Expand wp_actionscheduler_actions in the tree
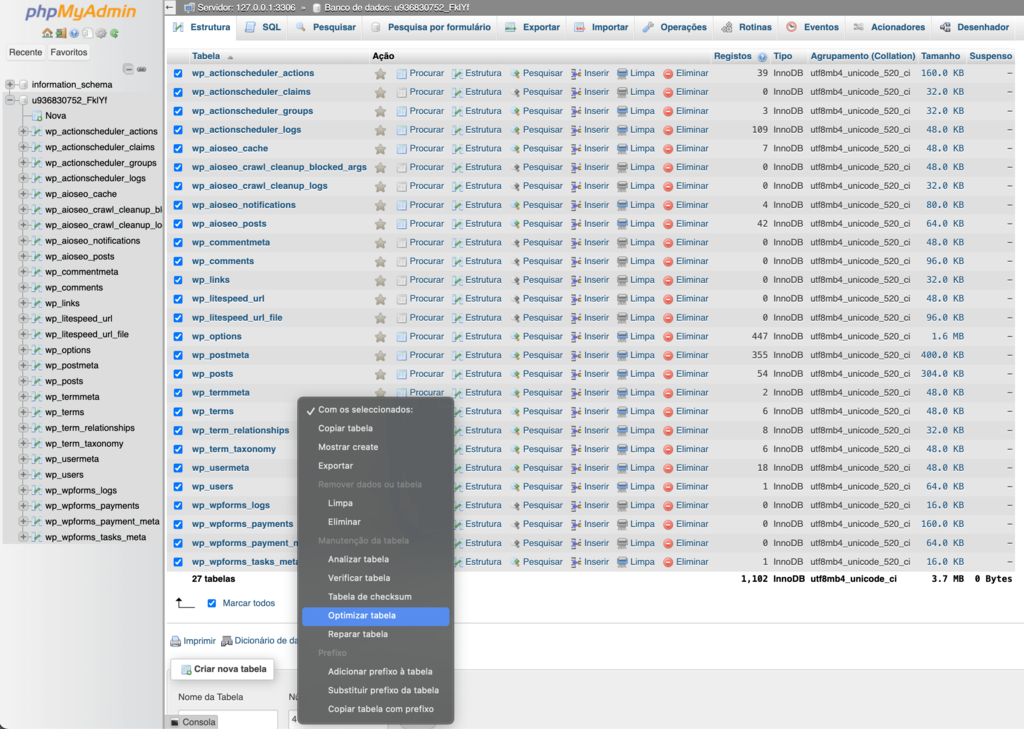1024x729 pixels. (x=24, y=131)
